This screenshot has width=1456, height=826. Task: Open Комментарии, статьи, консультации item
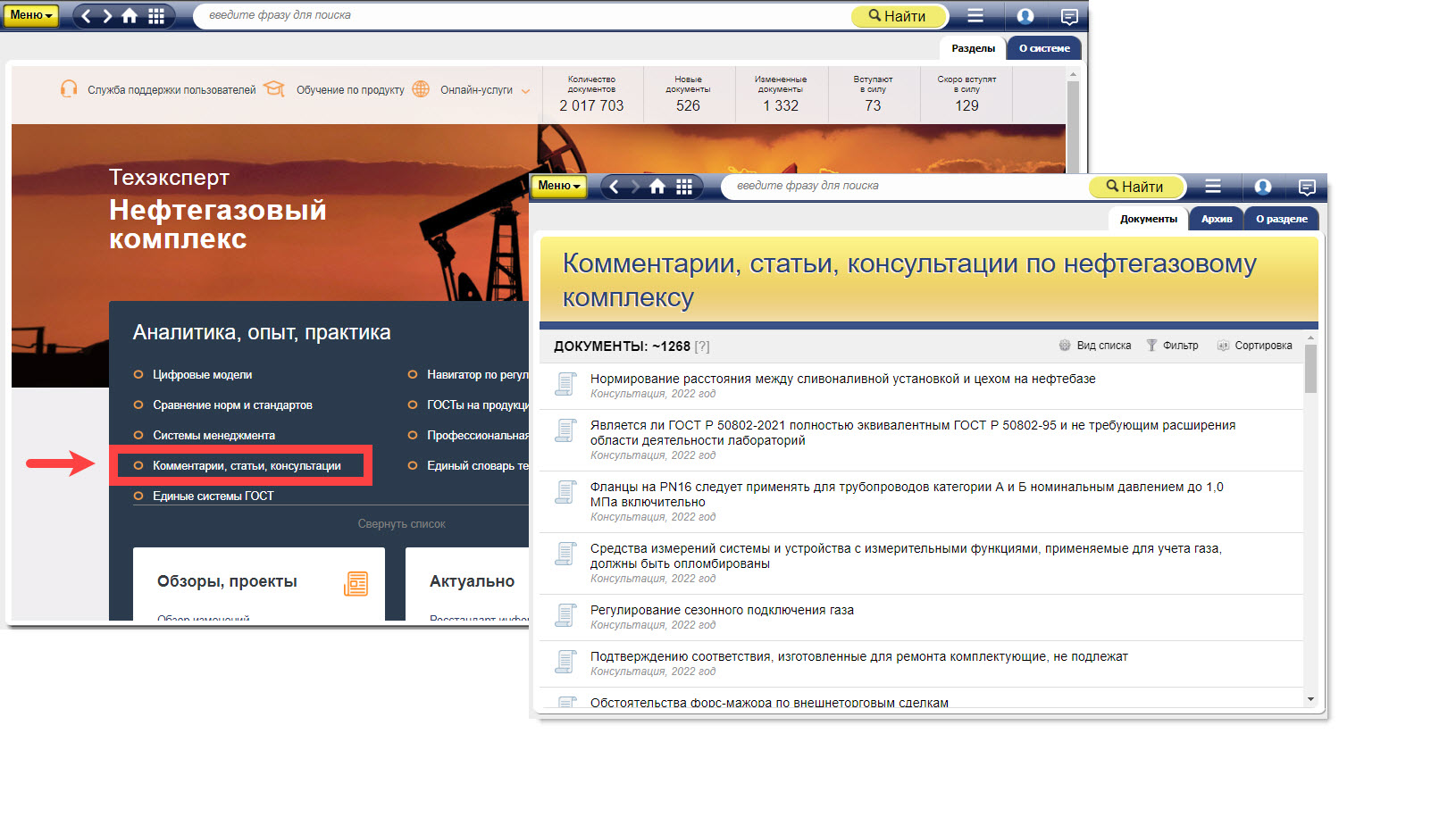point(247,466)
